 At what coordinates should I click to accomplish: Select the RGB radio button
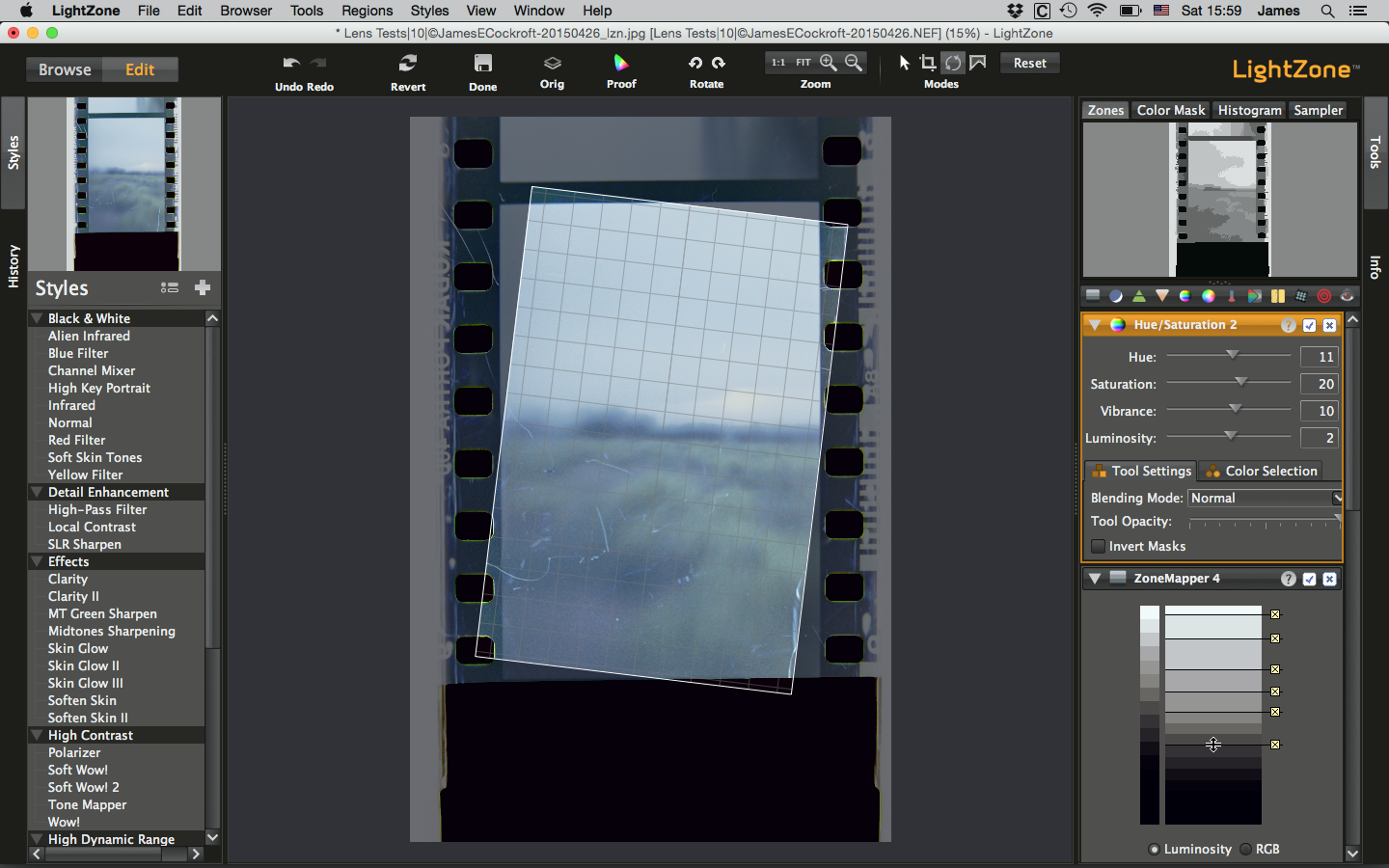coord(1246,849)
